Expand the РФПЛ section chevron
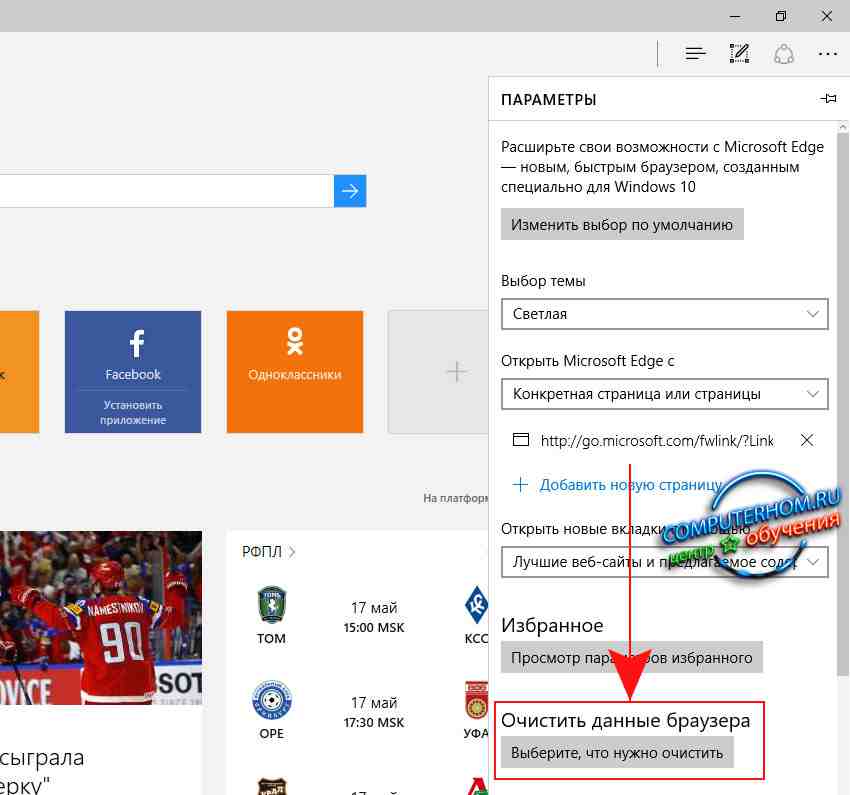This screenshot has width=850, height=795. [x=292, y=552]
